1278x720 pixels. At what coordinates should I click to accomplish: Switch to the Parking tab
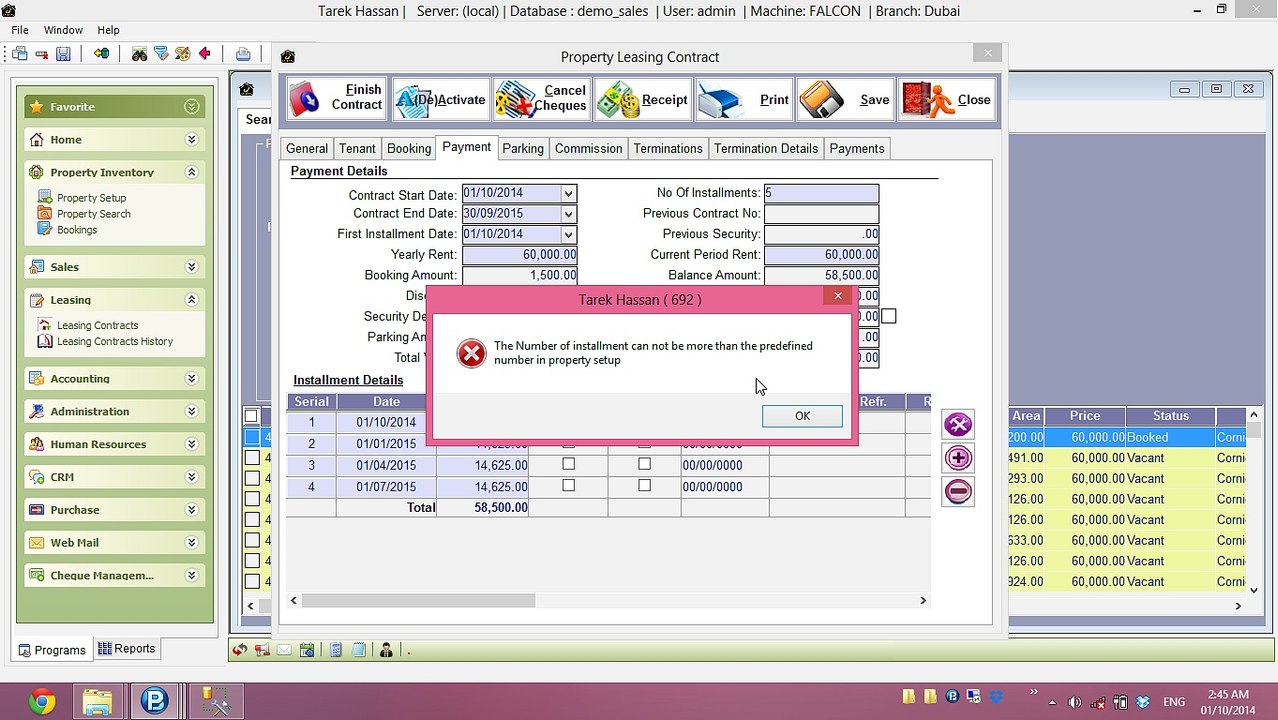(523, 148)
